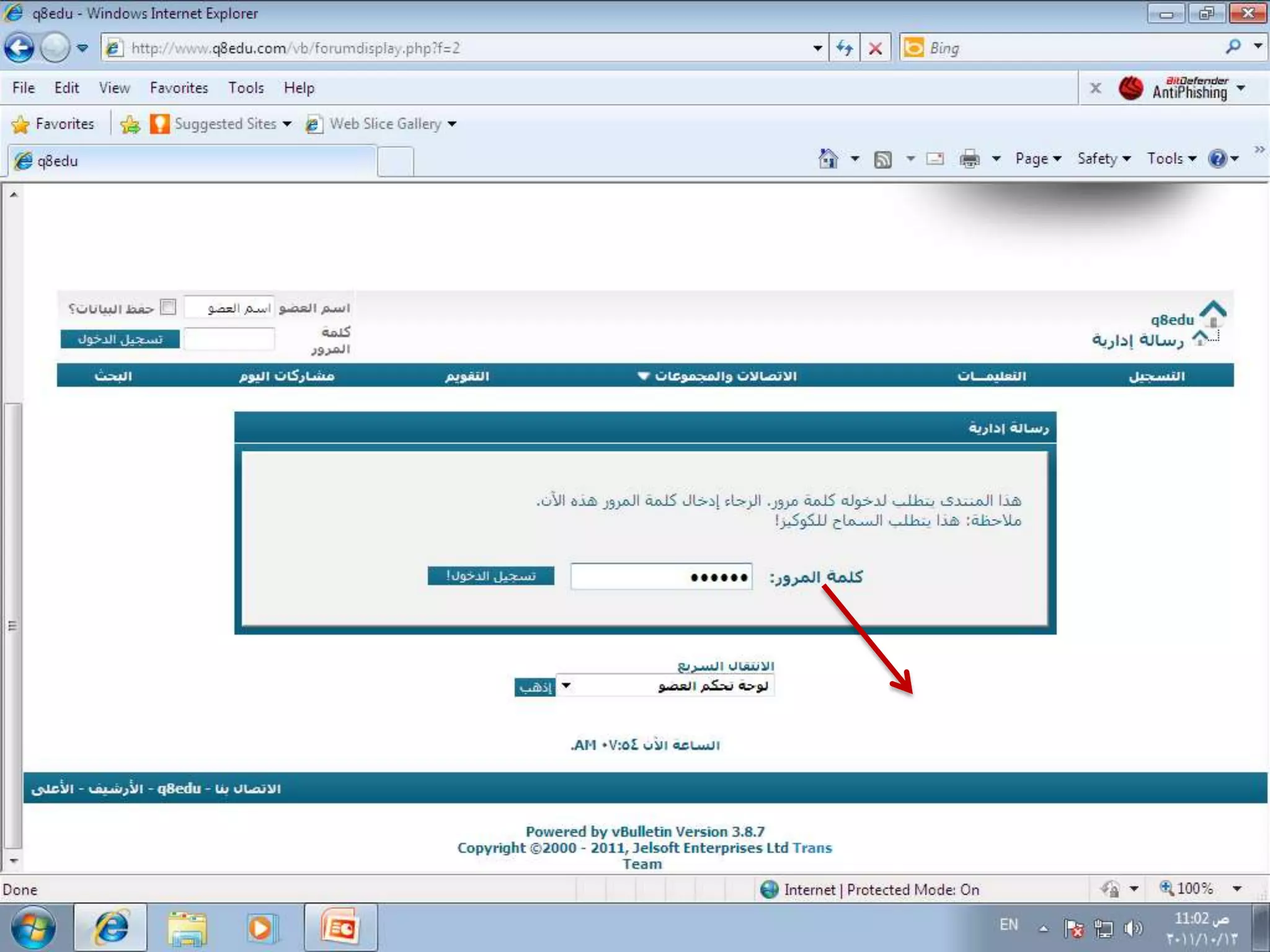Screen dimensions: 1270x952
Task: Click the RSS feeds icon
Action: click(882, 159)
